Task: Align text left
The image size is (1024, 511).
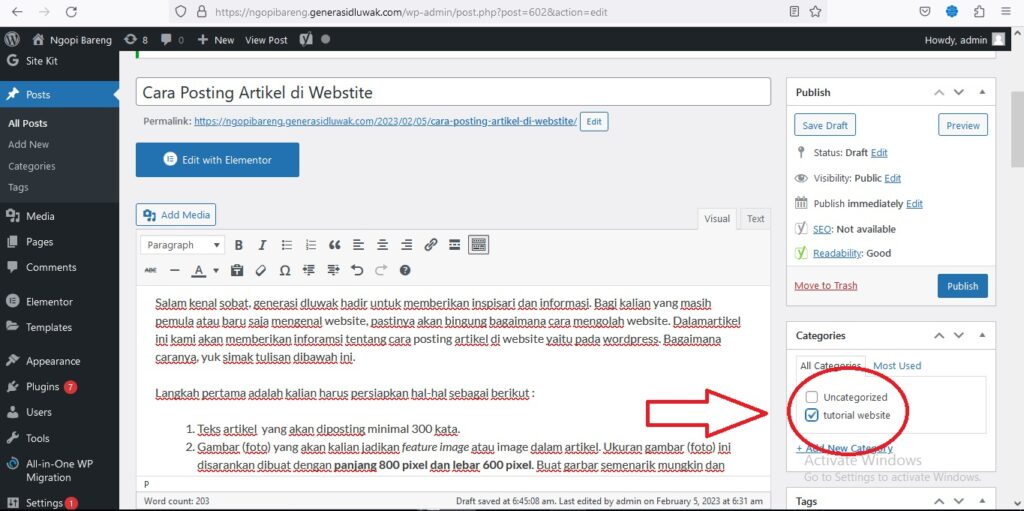Action: [359, 245]
